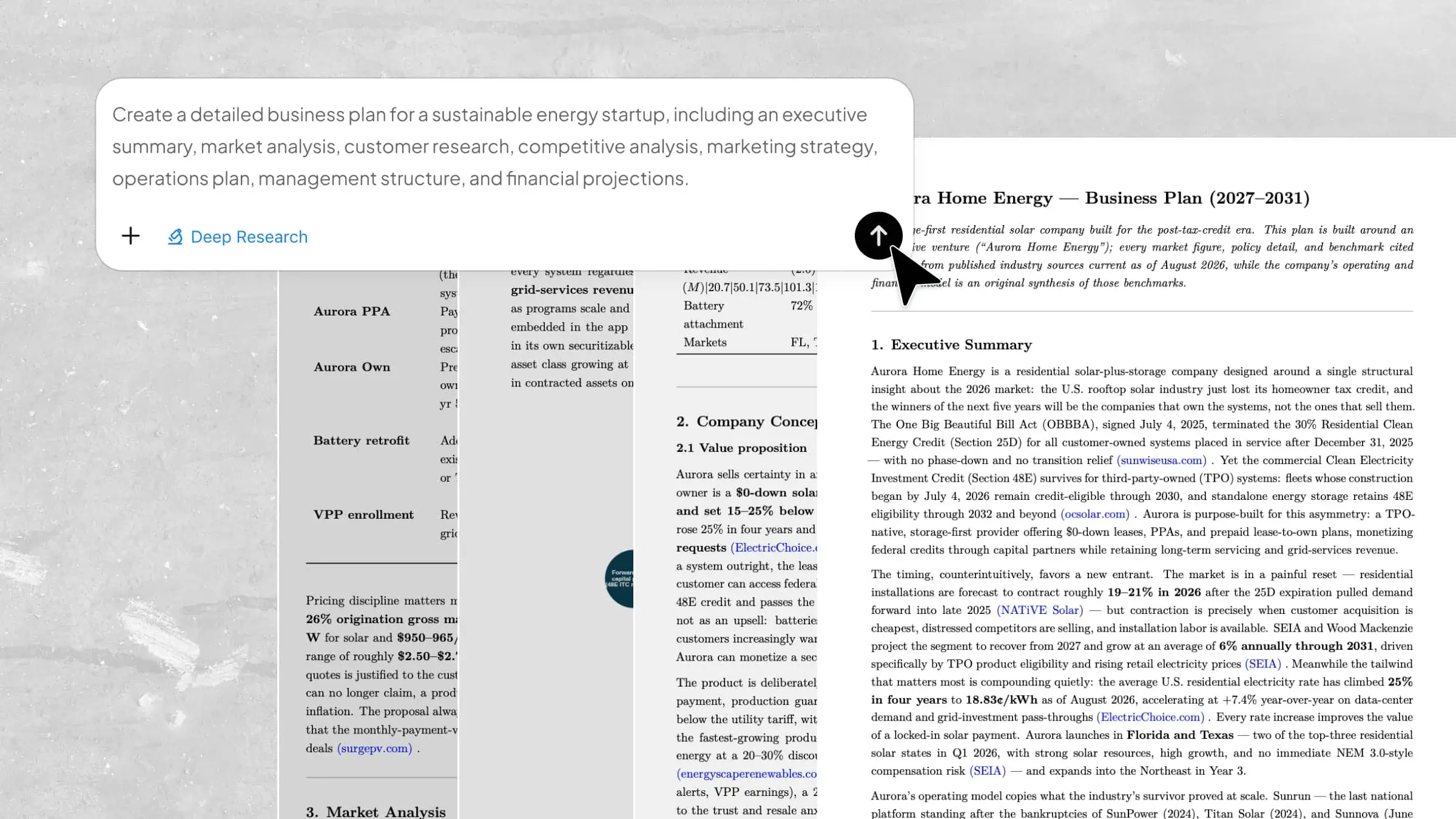Open the SEIA link after 'retail electricity prices'
1456x819 pixels.
(x=1263, y=664)
